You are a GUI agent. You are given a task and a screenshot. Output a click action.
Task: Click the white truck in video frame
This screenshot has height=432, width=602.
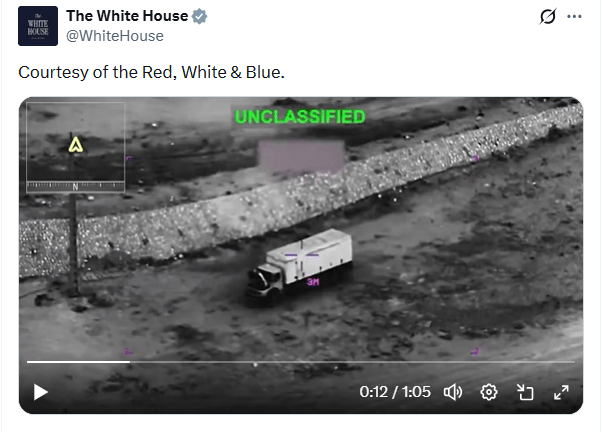click(299, 265)
